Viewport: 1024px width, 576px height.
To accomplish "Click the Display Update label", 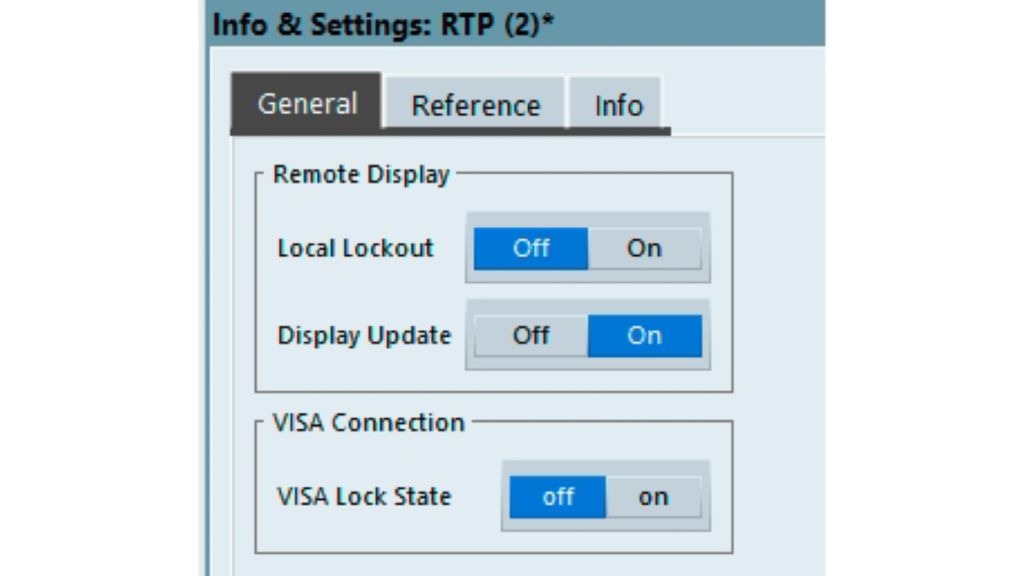I will click(364, 336).
